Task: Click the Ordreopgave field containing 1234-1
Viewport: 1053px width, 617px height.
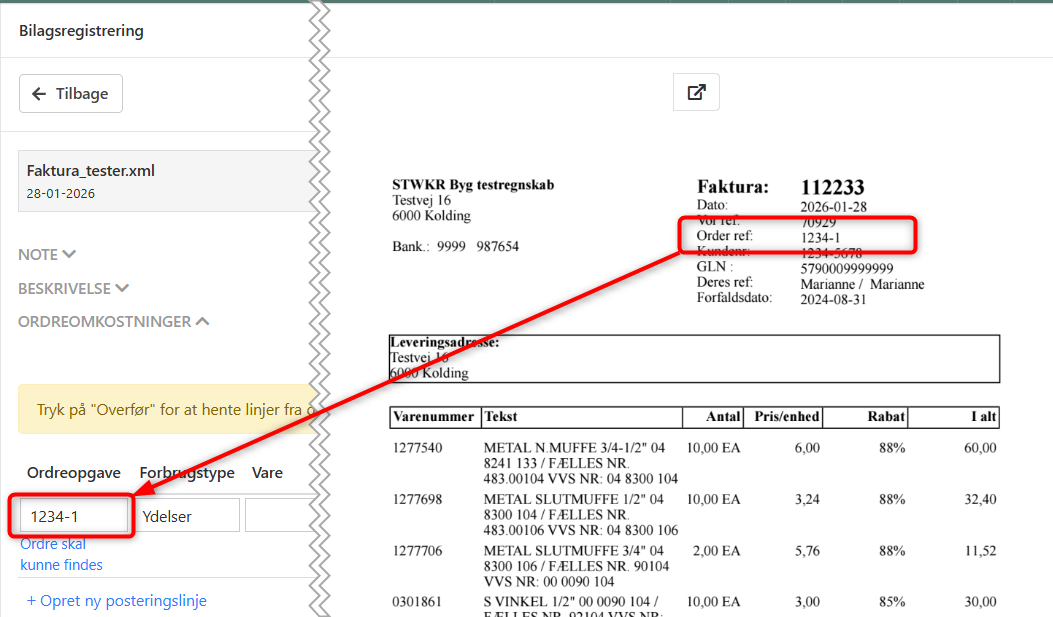Action: 75,516
